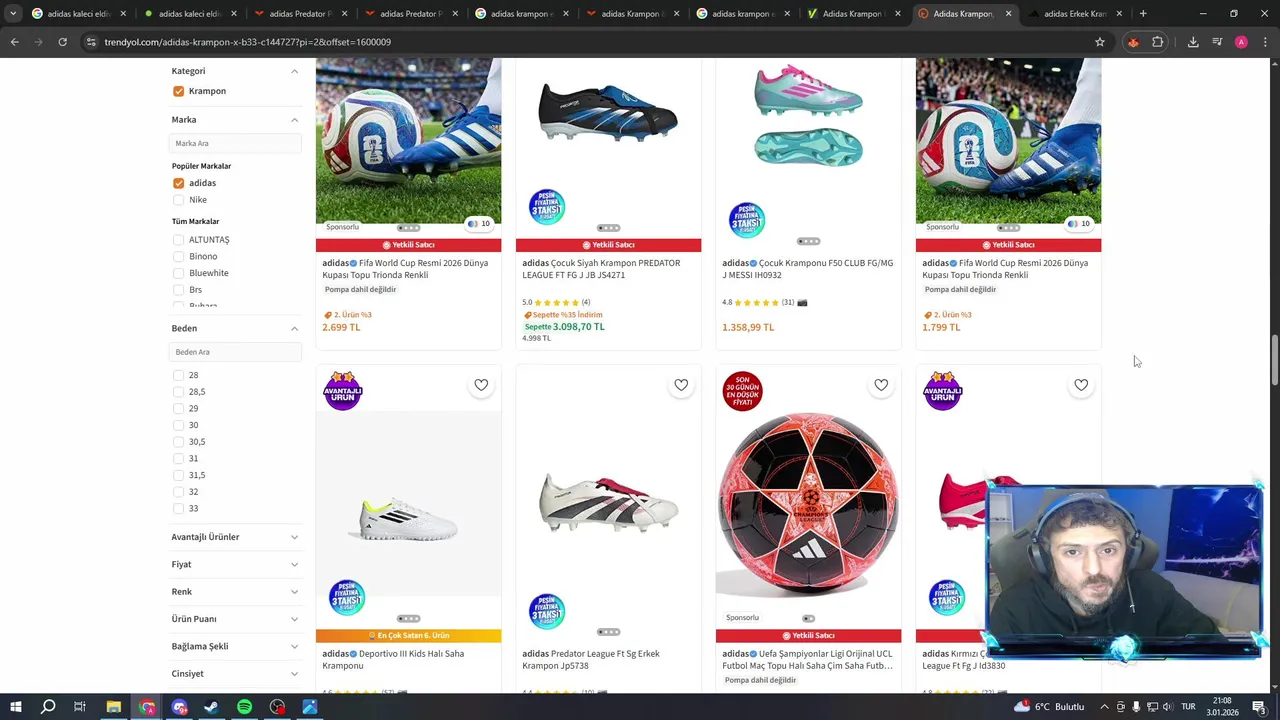This screenshot has width=1280, height=720.
Task: Bookmark this page with the star icon
Action: 1100,42
